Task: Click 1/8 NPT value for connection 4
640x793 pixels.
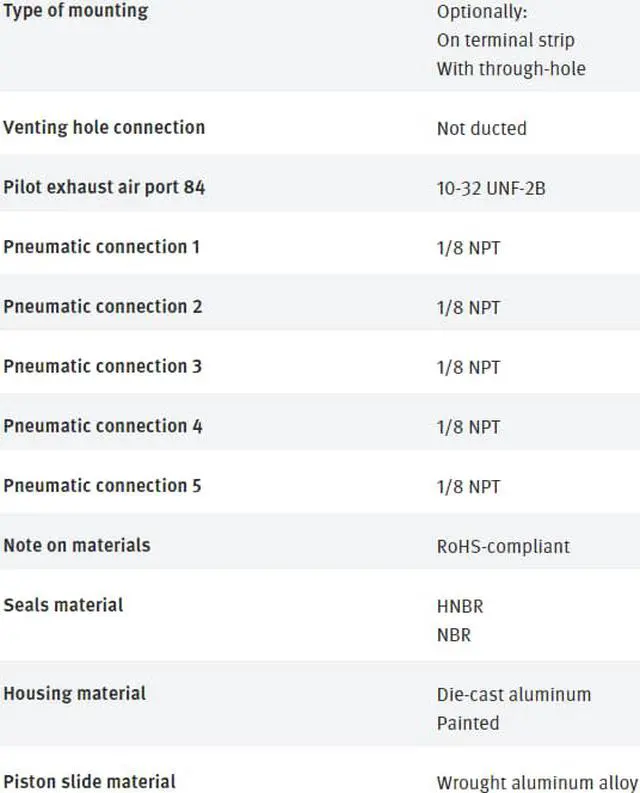Action: coord(468,427)
